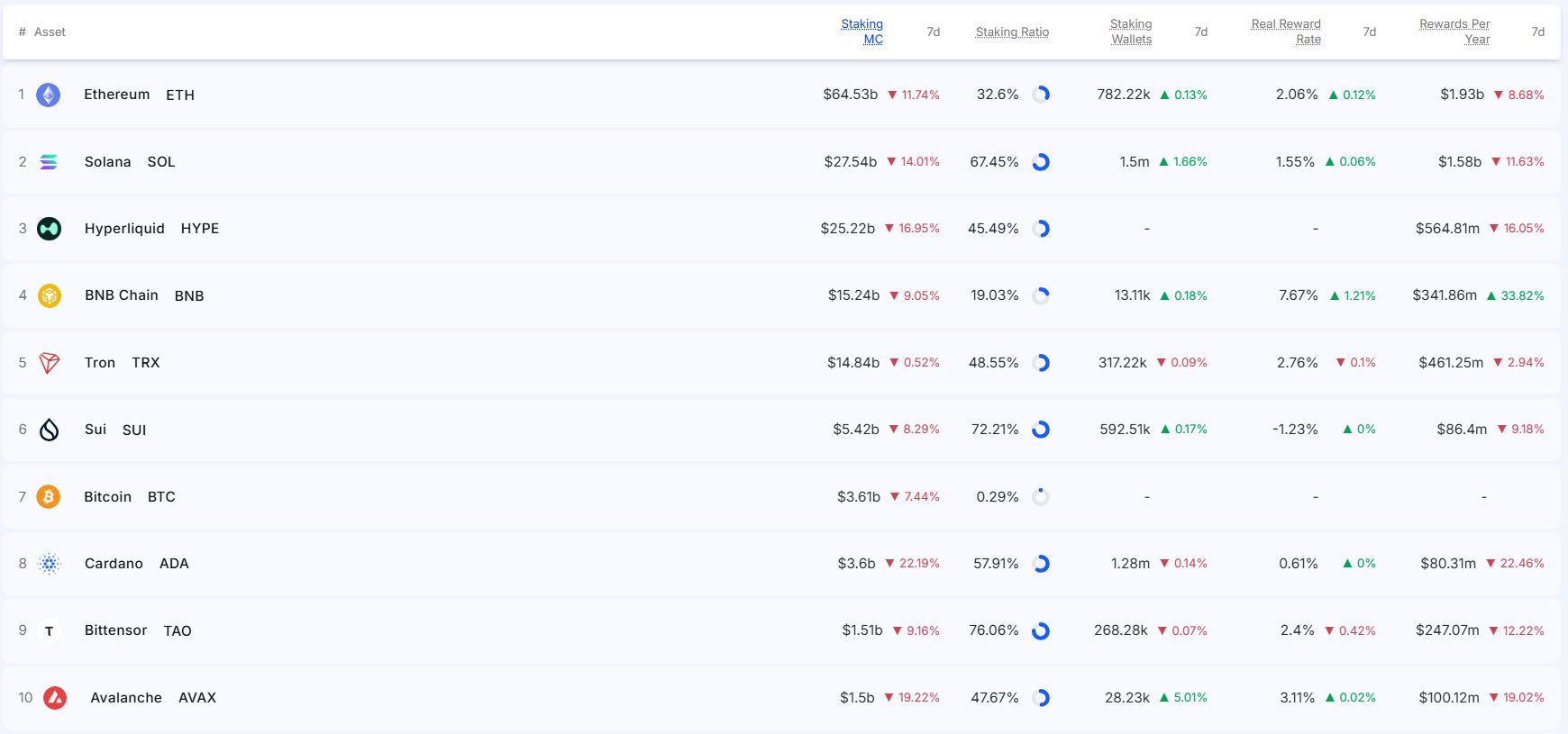The width and height of the screenshot is (1568, 734).
Task: Click Cardano's staking ratio ring icon
Action: point(1041,564)
